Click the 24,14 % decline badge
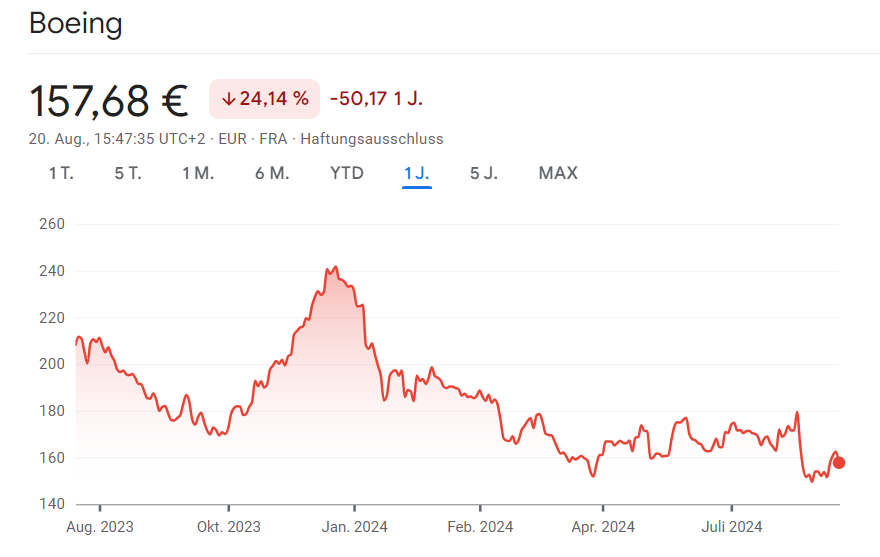 pos(264,99)
